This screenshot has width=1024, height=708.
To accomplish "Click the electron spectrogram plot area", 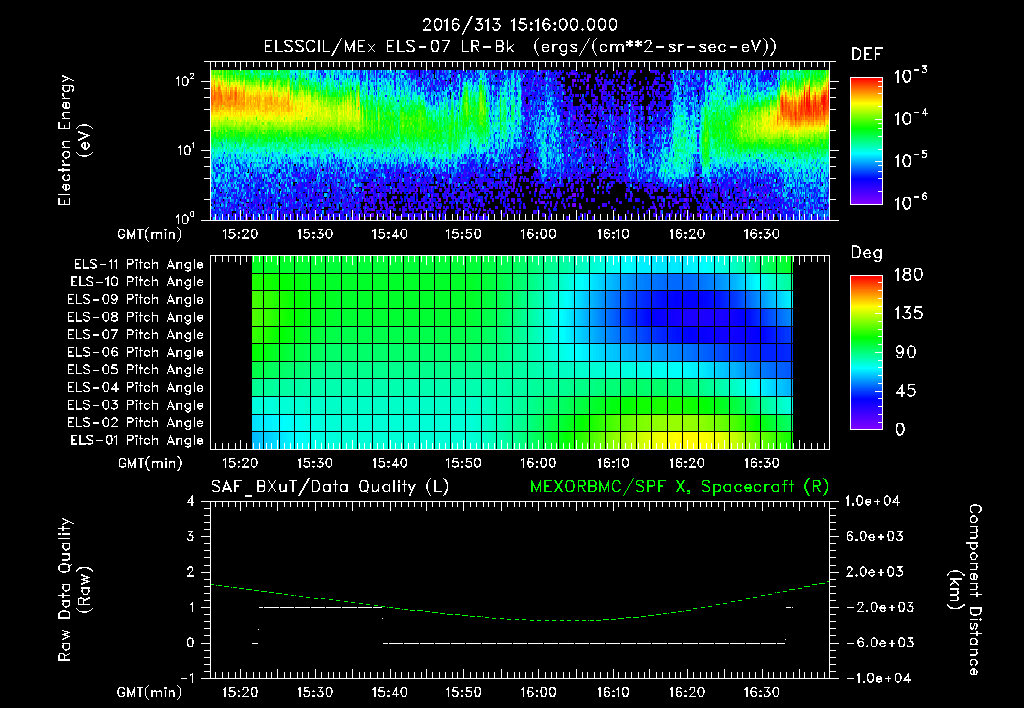I will tap(520, 141).
